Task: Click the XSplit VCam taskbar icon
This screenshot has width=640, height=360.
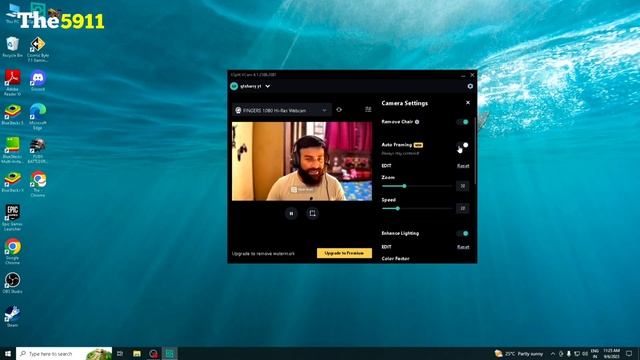Action: pos(169,353)
